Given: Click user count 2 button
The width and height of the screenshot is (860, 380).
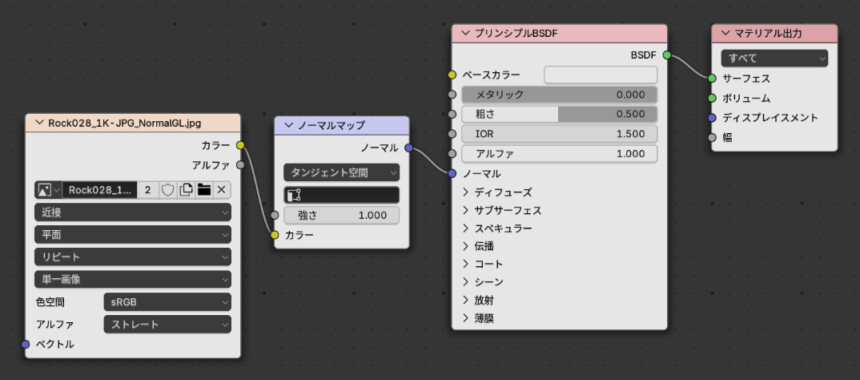Looking at the screenshot, I should 148,190.
